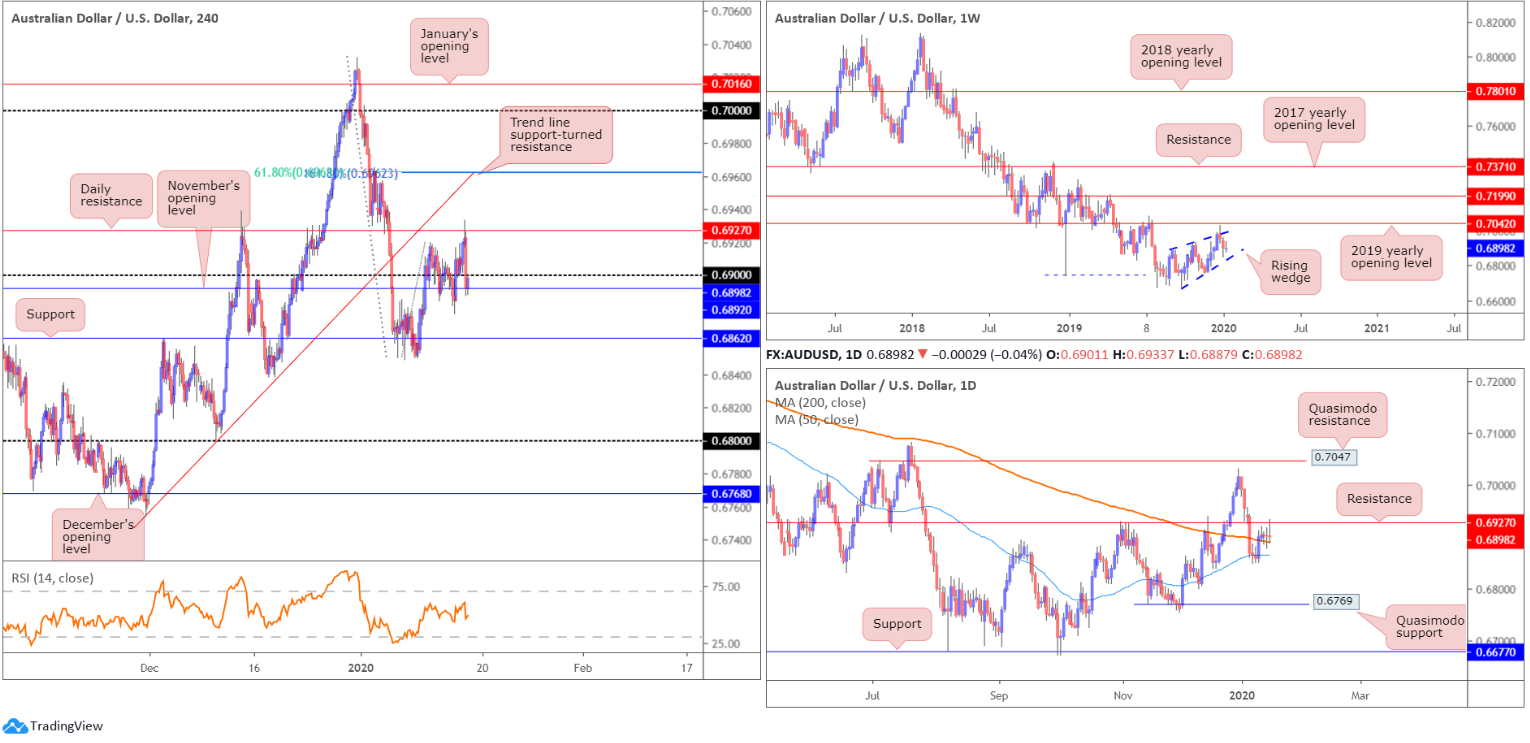Image resolution: width=1530 pixels, height=743 pixels.
Task: Select the '2018 yearly opening level' callout
Action: click(x=1180, y=55)
